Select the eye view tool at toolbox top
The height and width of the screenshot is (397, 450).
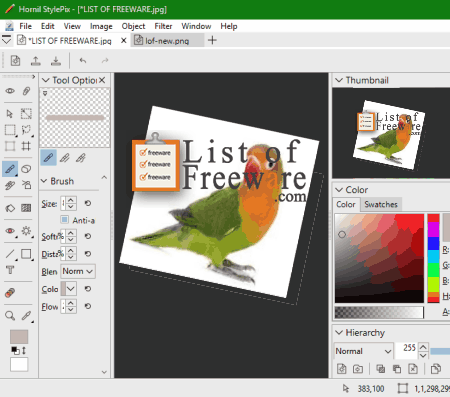pyautogui.click(x=10, y=91)
